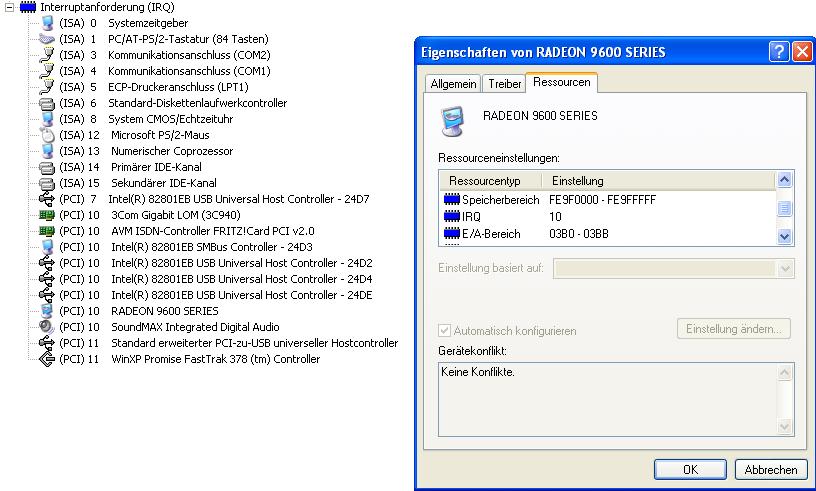Click the monitor icon in Eigenschaften dialog
Image resolution: width=816 pixels, height=491 pixels.
pos(452,121)
